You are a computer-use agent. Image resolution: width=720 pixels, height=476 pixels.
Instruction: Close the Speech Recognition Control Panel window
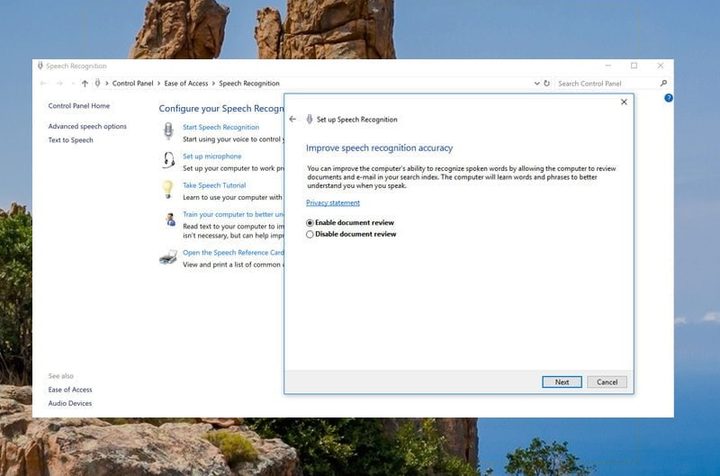coord(660,66)
